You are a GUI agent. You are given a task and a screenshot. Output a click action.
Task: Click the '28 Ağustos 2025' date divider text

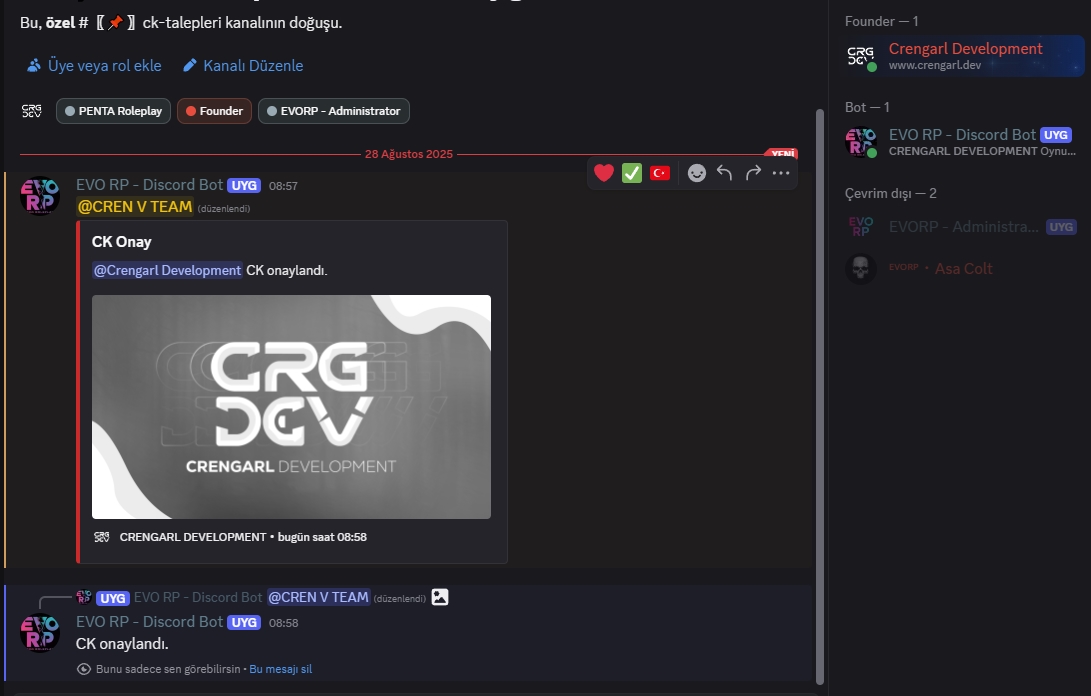(x=408, y=154)
